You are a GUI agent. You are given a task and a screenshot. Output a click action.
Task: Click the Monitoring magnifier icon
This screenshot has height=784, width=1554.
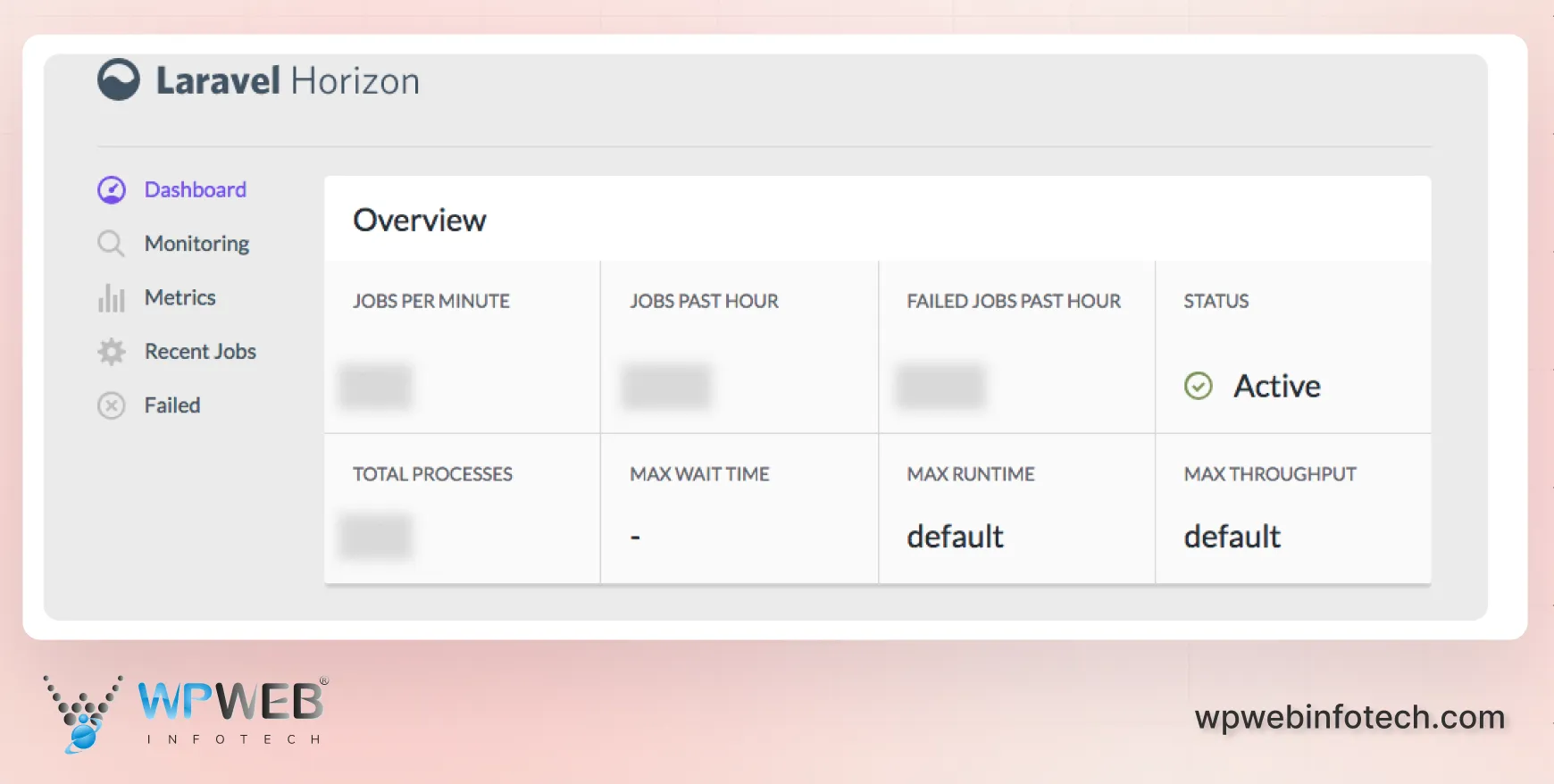[111, 244]
